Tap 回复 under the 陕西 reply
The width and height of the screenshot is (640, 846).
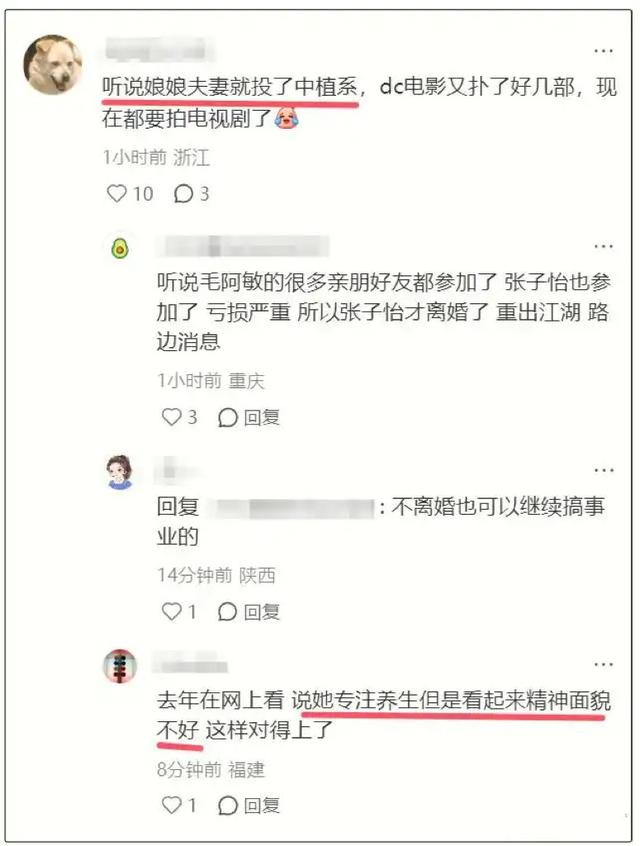coord(249,612)
